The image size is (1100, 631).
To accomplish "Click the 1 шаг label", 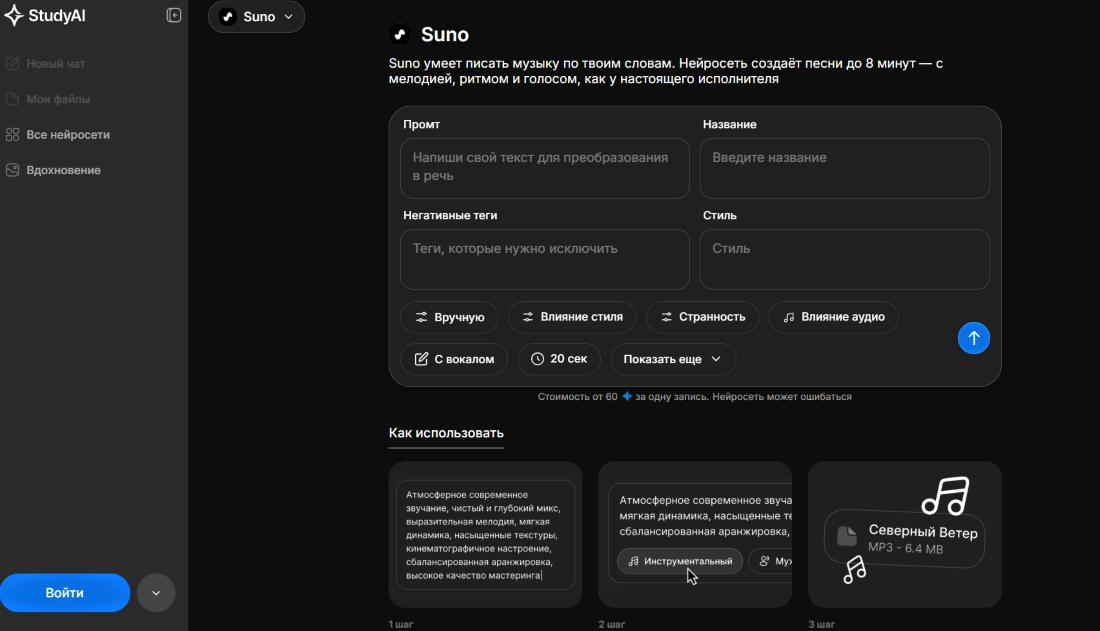I will pyautogui.click(x=401, y=624).
